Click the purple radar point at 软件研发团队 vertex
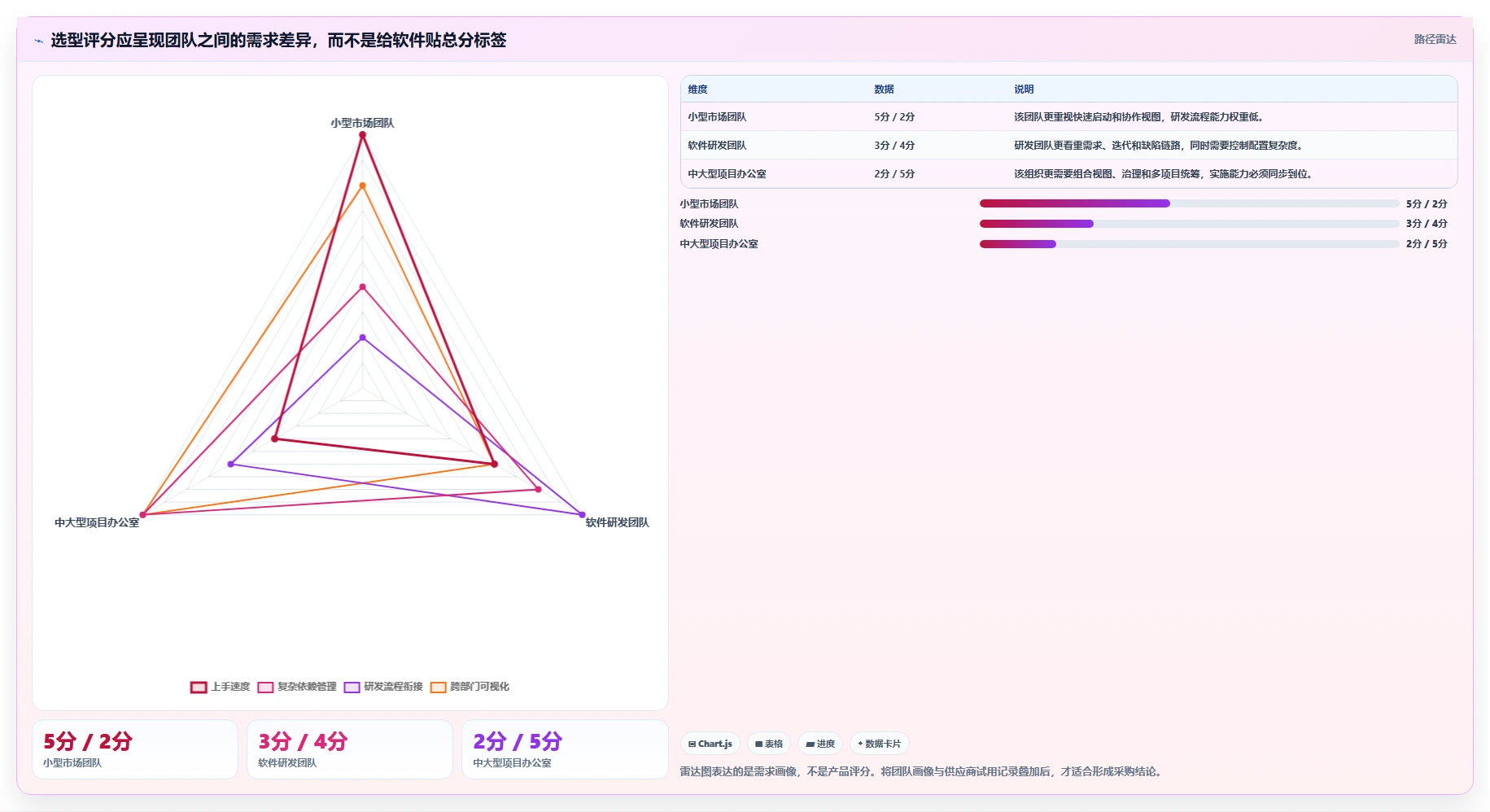 coord(582,514)
